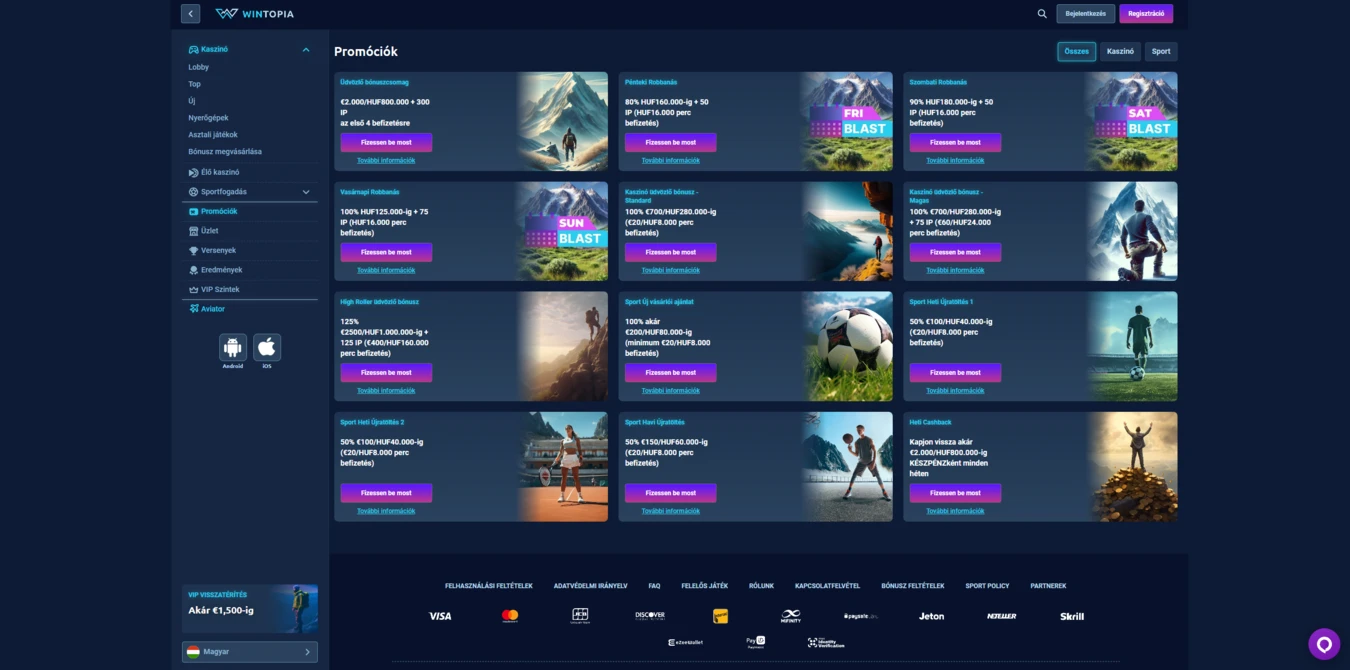Click the Wintopia logo
Viewport: 1350px width, 670px height.
tap(255, 14)
